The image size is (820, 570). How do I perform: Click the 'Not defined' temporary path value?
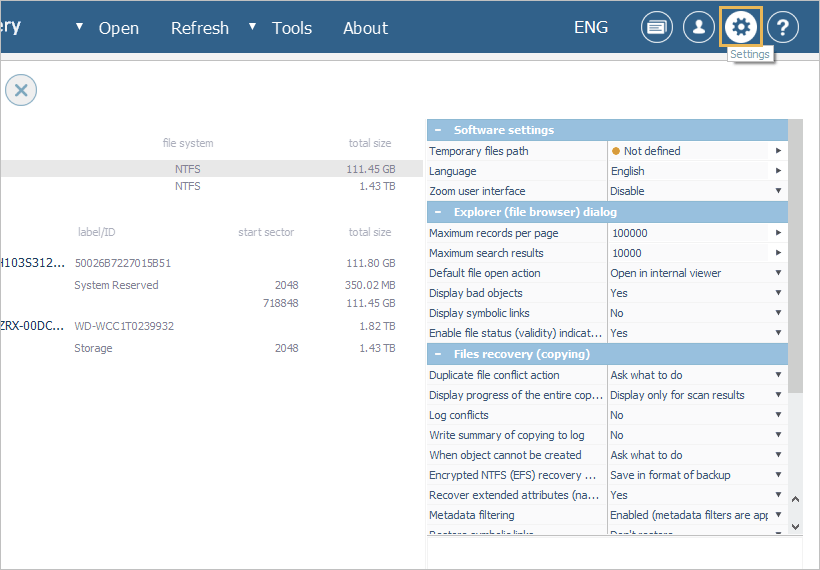click(652, 151)
